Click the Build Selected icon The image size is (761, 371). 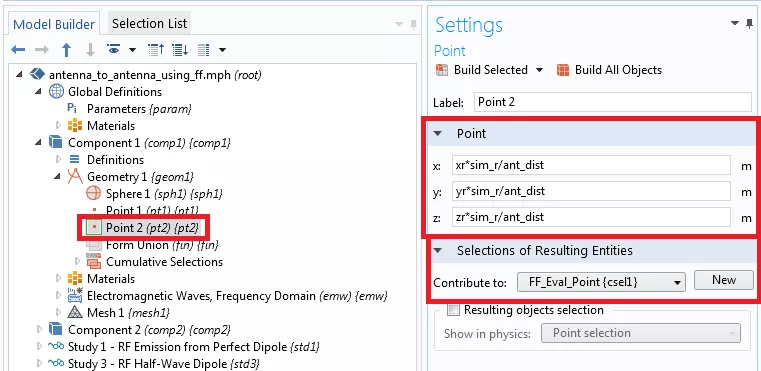click(x=442, y=70)
